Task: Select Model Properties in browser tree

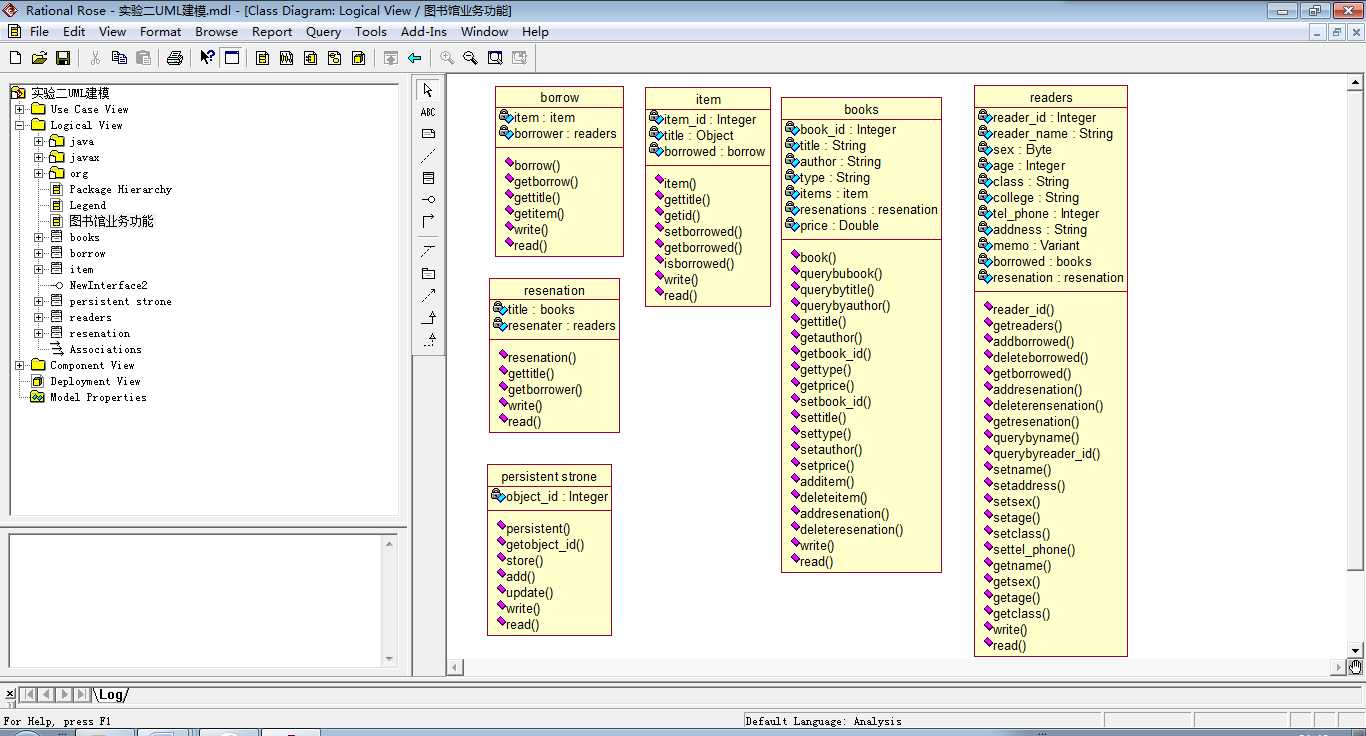Action: click(x=98, y=397)
